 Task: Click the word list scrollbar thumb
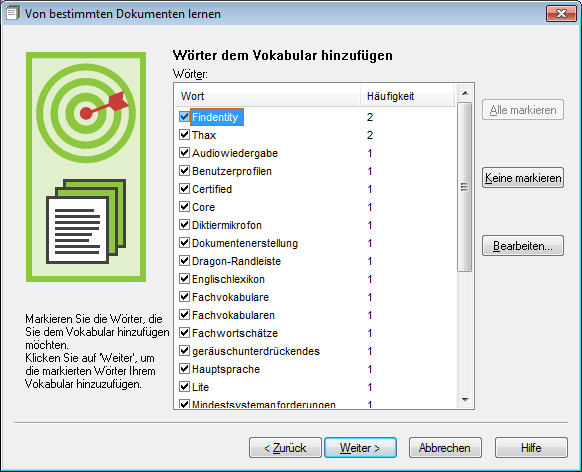click(x=465, y=187)
